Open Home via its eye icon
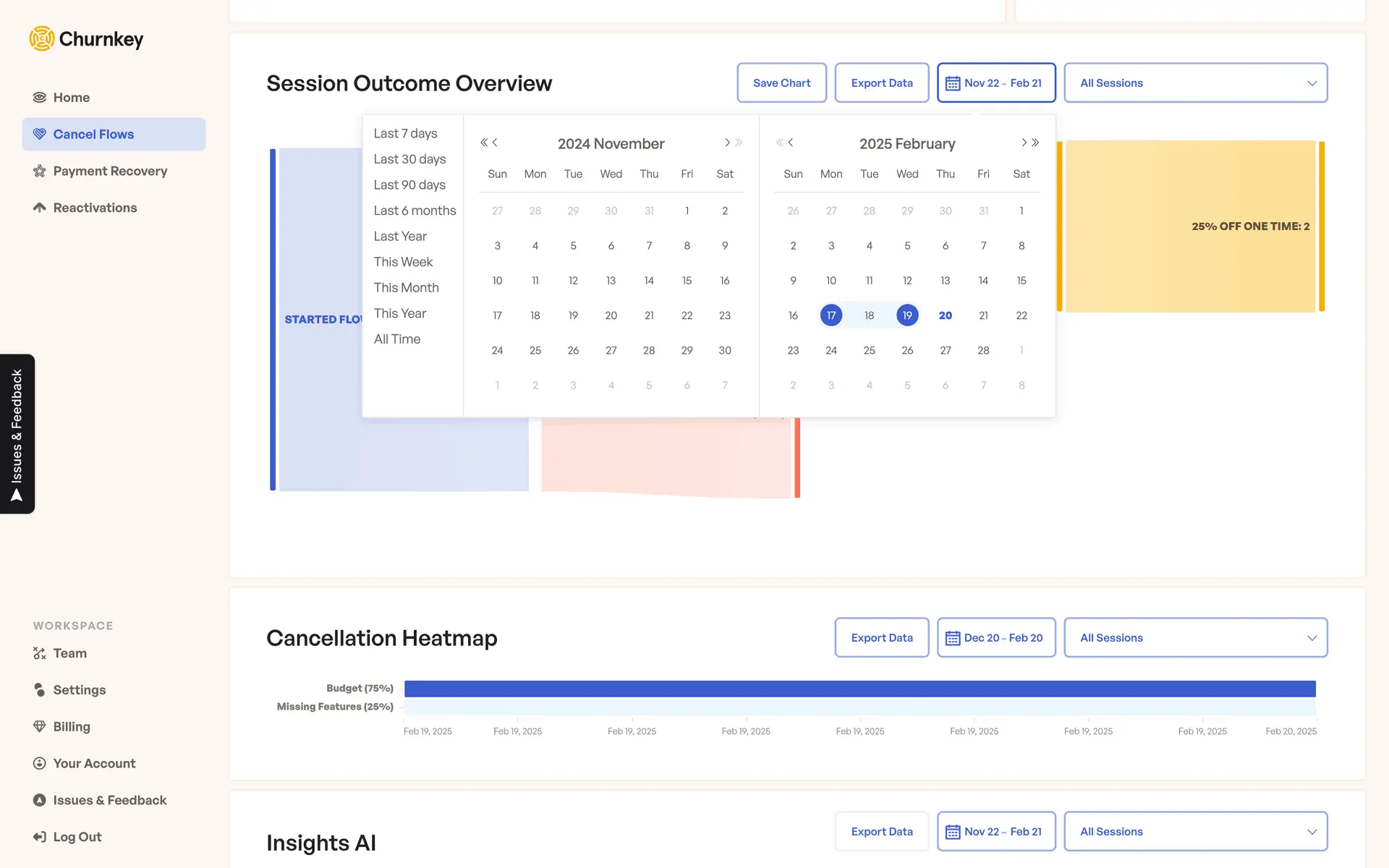Image resolution: width=1389 pixels, height=868 pixels. pyautogui.click(x=40, y=98)
